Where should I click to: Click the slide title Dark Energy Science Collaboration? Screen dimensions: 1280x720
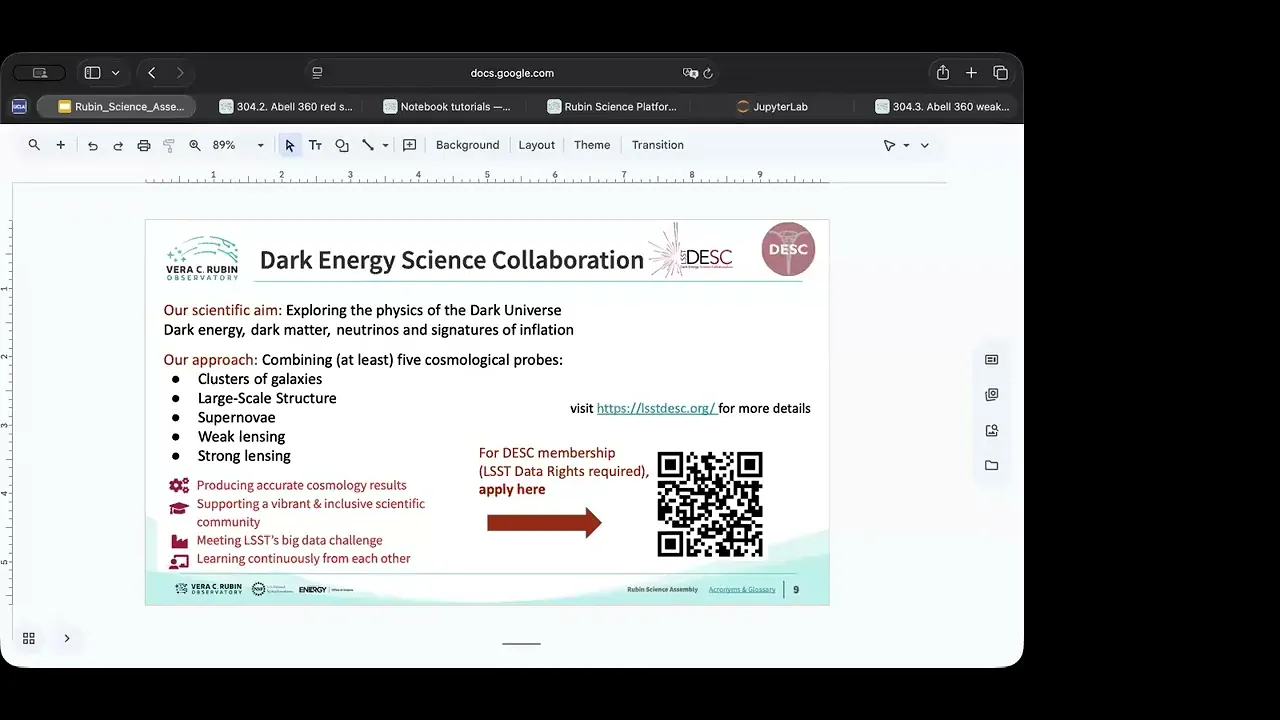tap(452, 260)
